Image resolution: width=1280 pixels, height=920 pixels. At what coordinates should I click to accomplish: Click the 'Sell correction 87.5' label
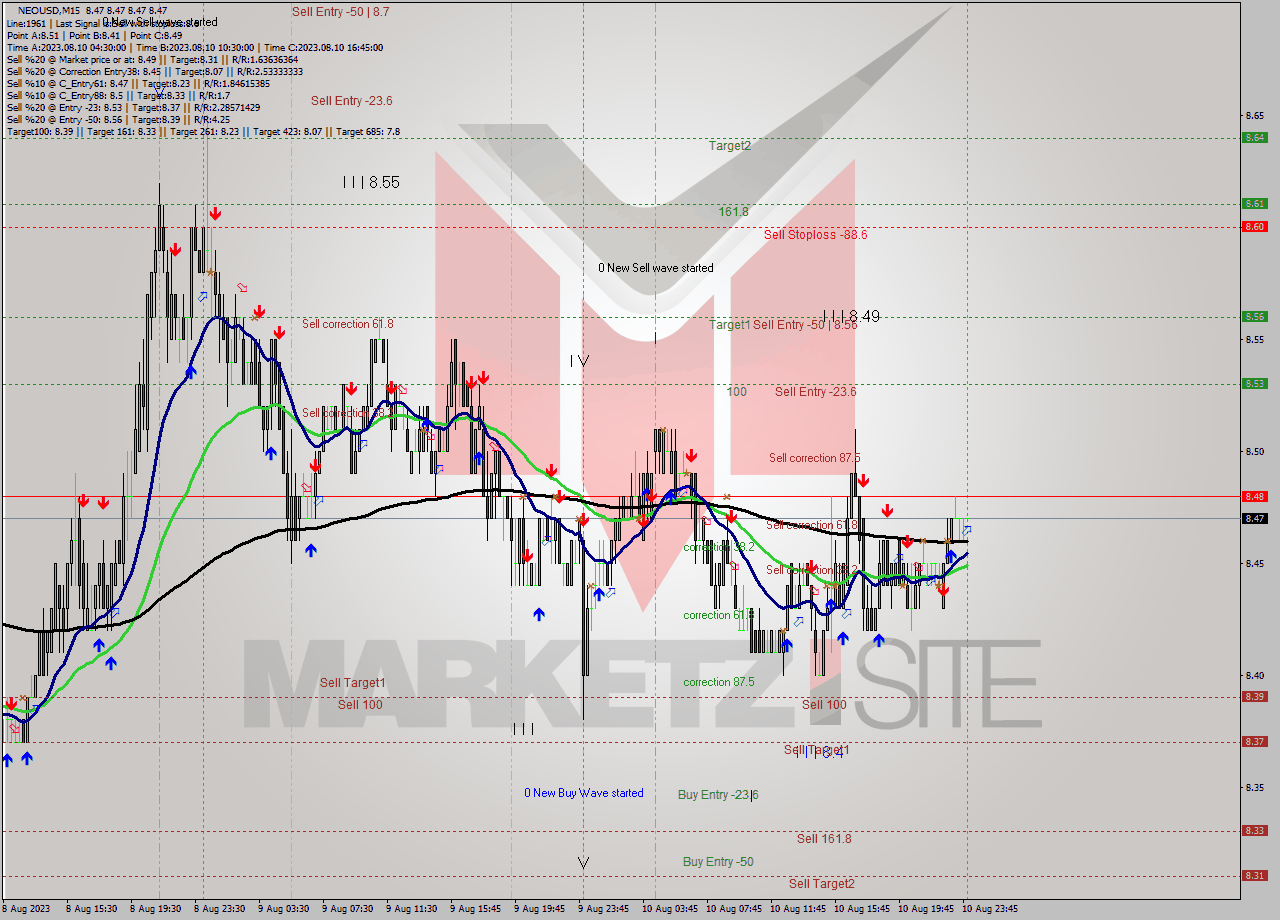click(816, 458)
